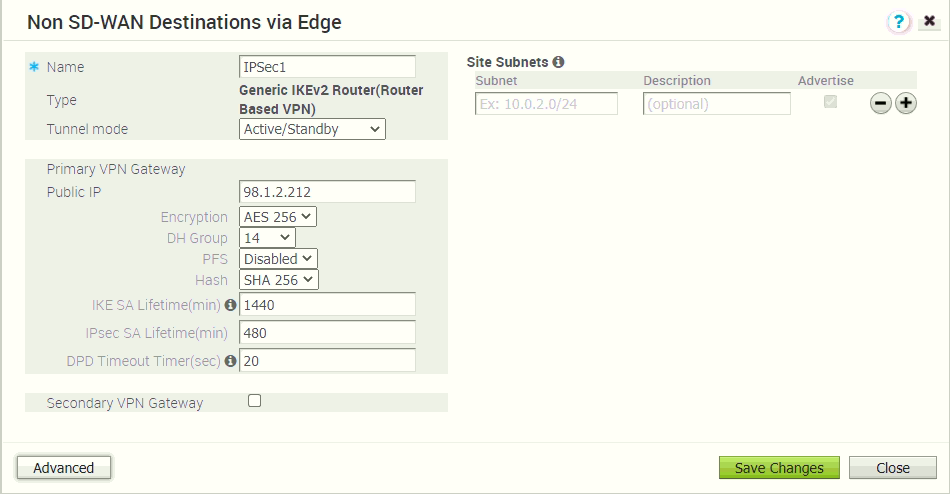Click the DPD Timeout Timer info icon
The width and height of the screenshot is (950, 494).
tap(231, 361)
